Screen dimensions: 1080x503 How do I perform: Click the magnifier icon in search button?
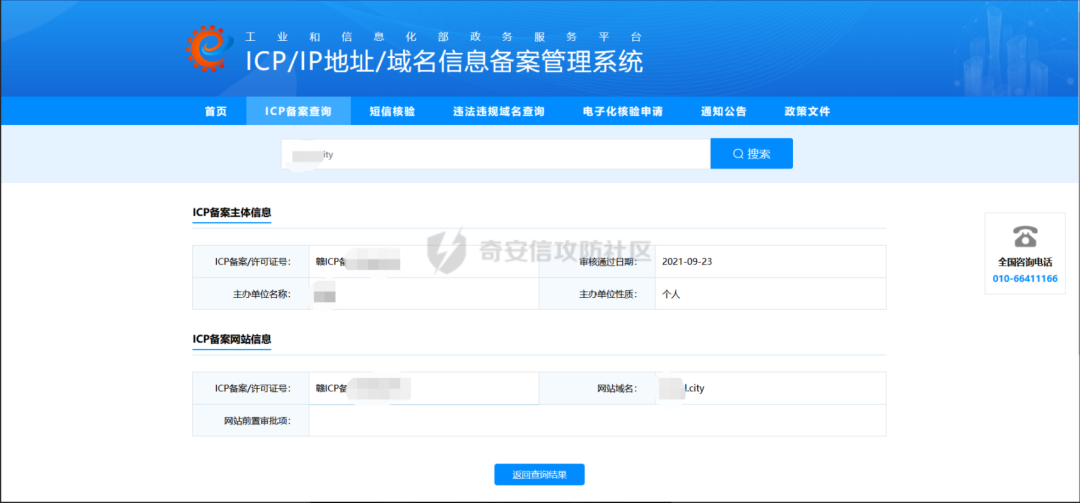click(738, 154)
